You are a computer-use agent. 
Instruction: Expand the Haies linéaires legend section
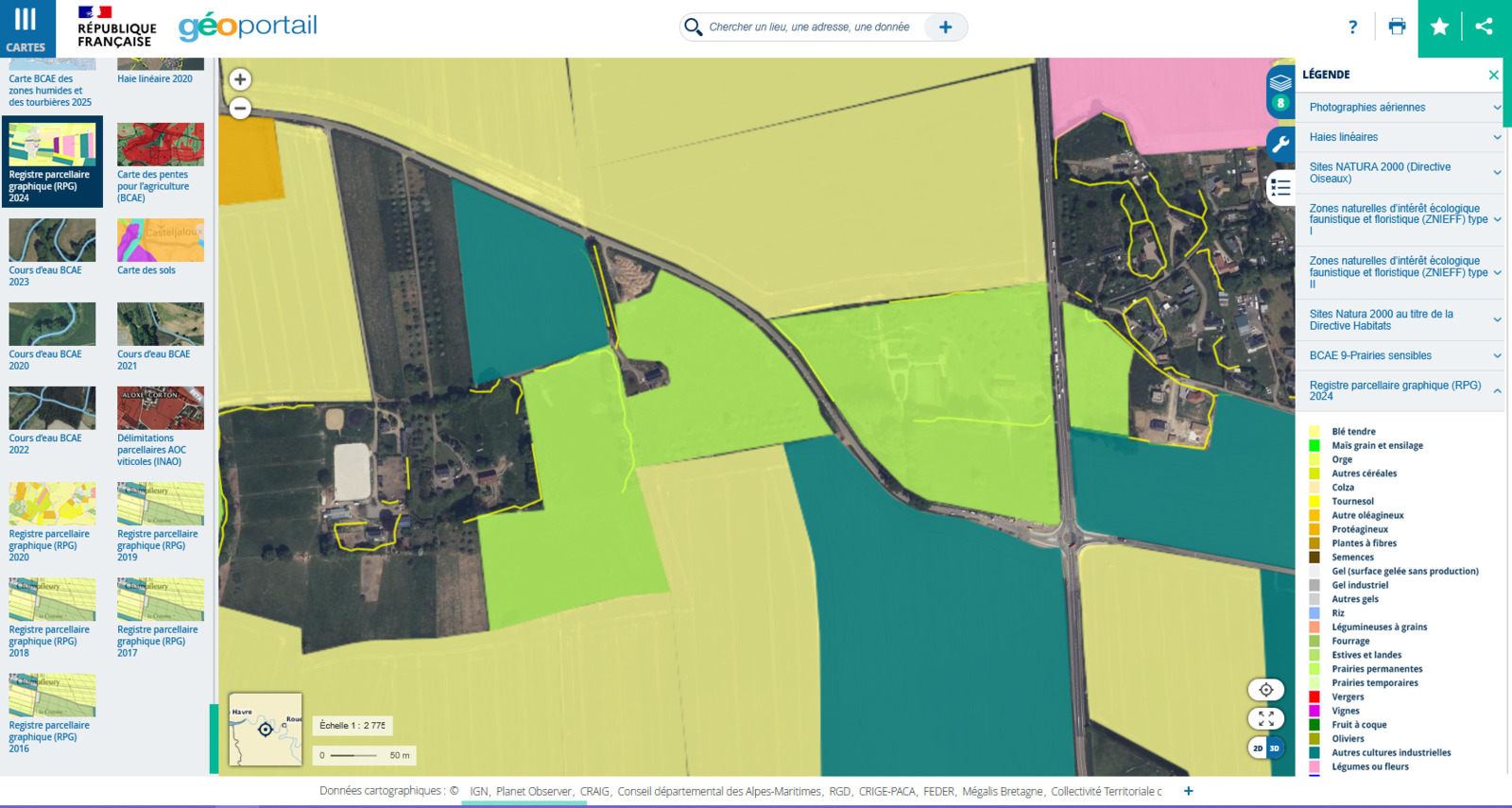pyautogui.click(x=1496, y=137)
